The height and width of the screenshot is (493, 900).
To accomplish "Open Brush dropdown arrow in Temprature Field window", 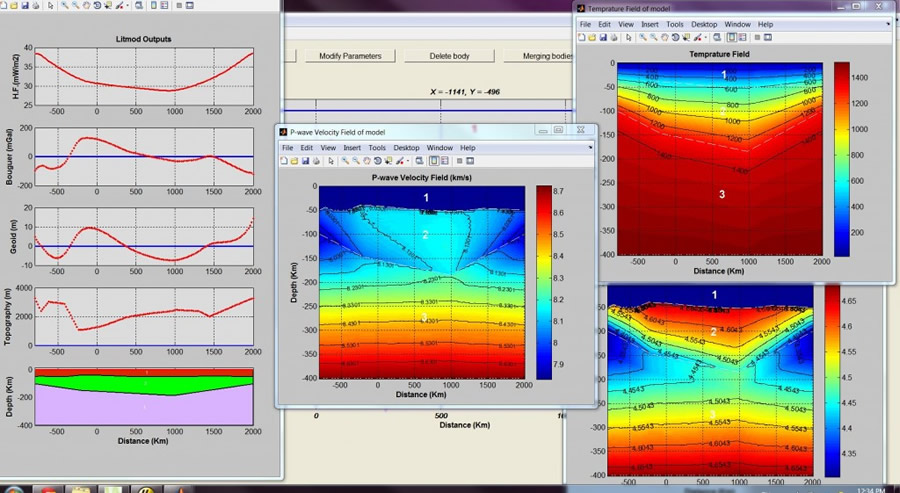I will (706, 37).
